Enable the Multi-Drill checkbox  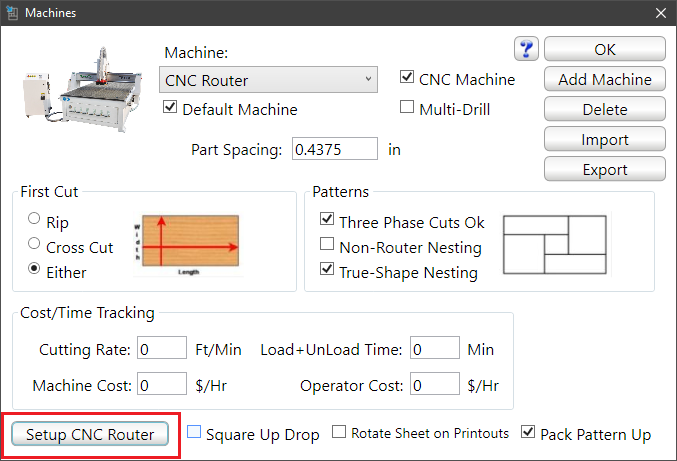407,107
